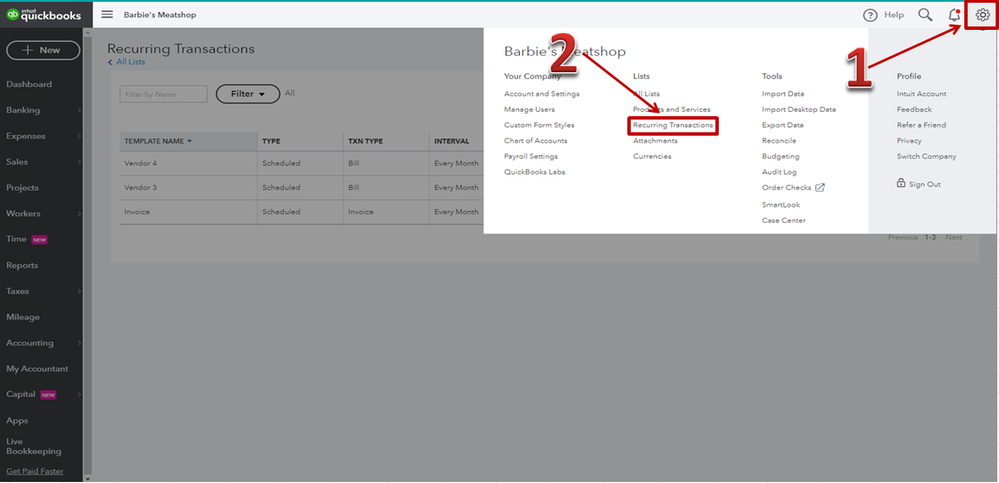Expand the Sales sidebar submenu
The height and width of the screenshot is (483, 999).
(x=80, y=162)
